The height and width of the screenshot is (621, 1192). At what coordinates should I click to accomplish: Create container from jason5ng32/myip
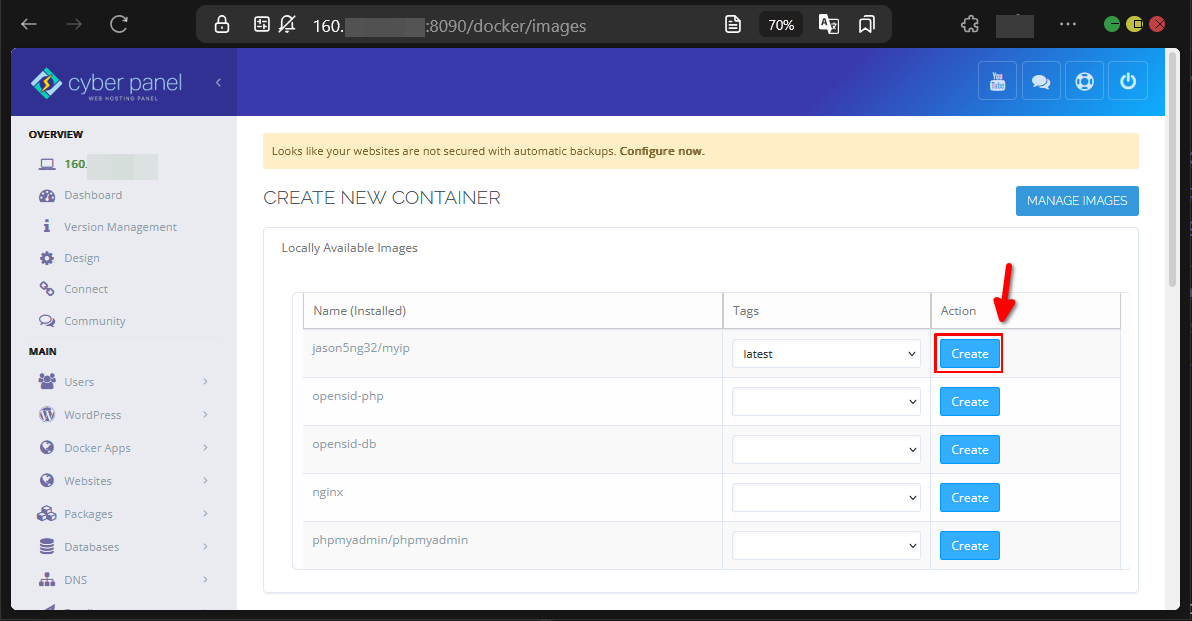969,354
